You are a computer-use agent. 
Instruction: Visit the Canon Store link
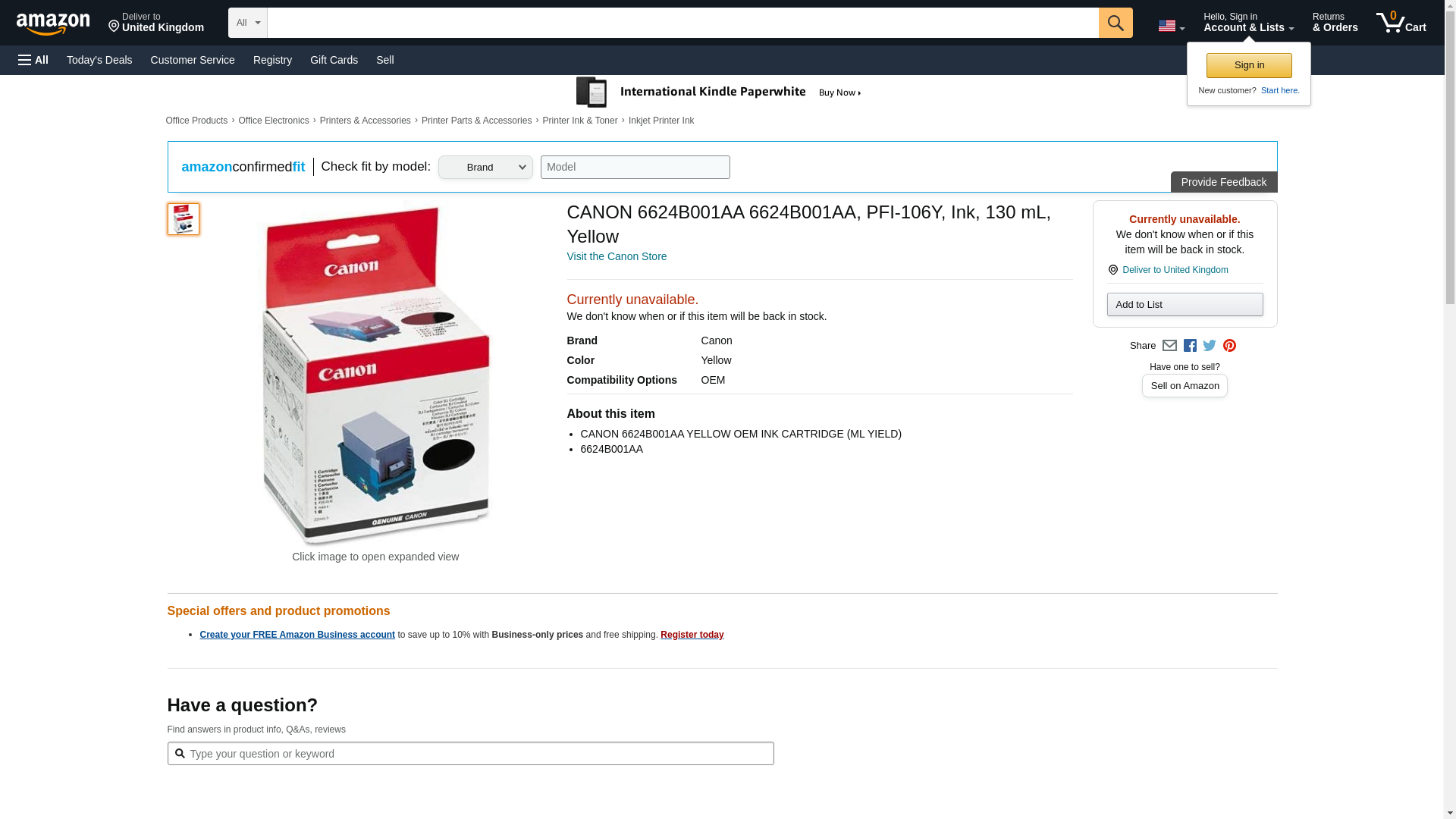(x=617, y=256)
